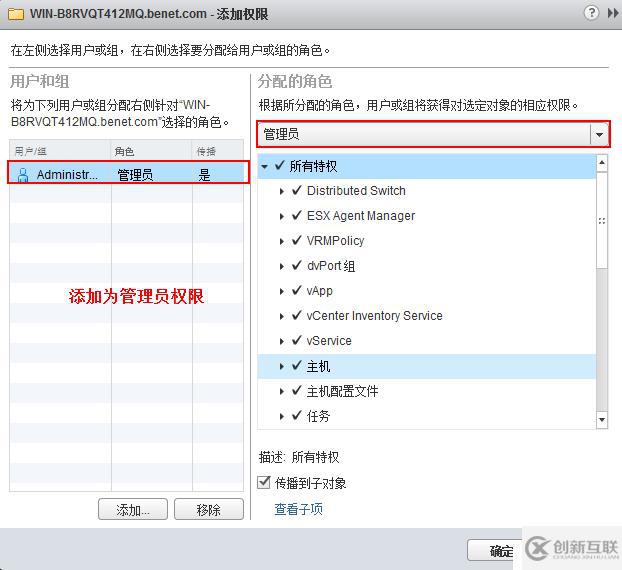Collapse the 所有特权 tree node
622x570 pixels.
265,167
